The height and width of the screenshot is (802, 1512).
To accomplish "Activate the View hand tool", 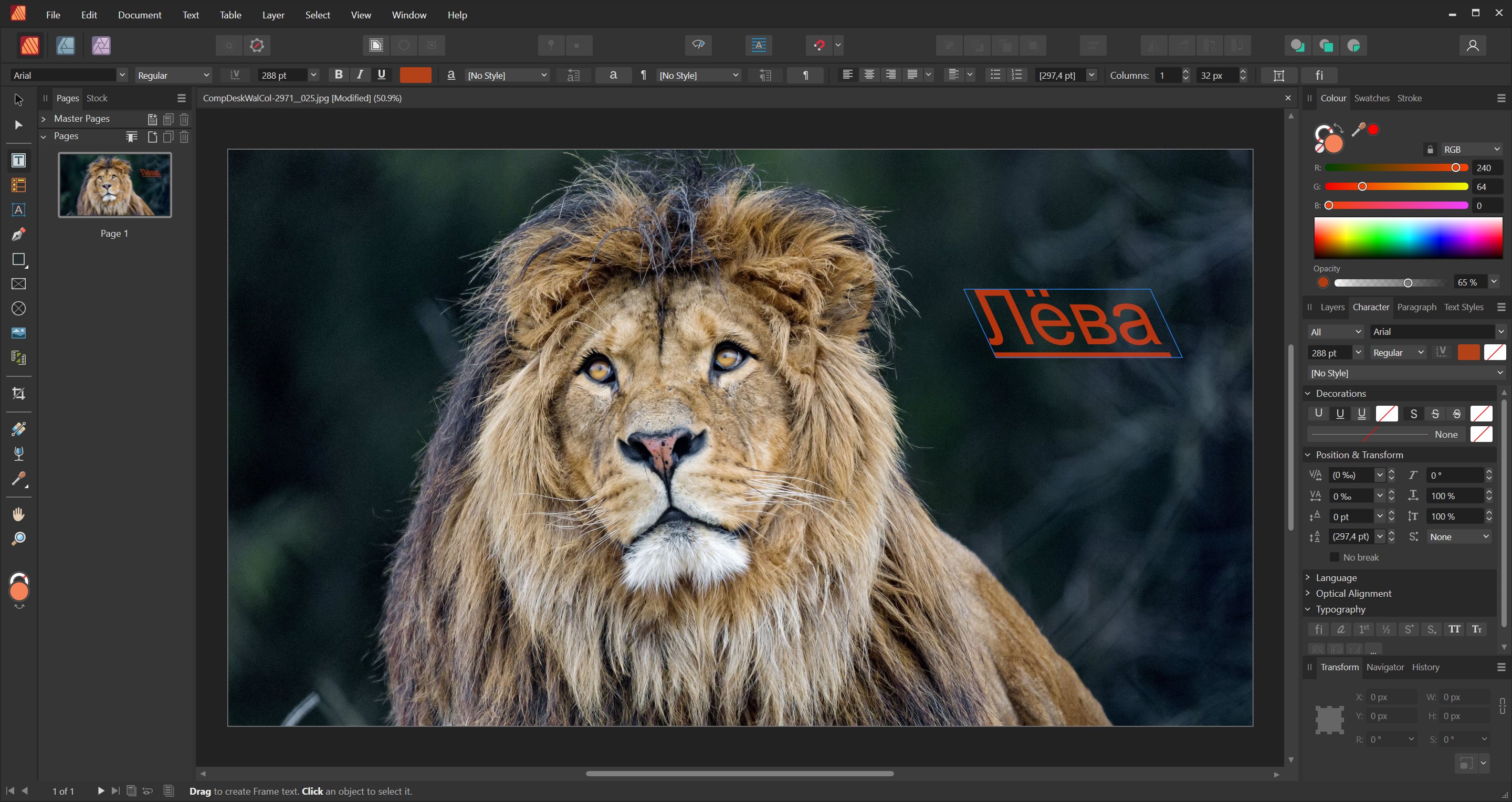I will 18,514.
